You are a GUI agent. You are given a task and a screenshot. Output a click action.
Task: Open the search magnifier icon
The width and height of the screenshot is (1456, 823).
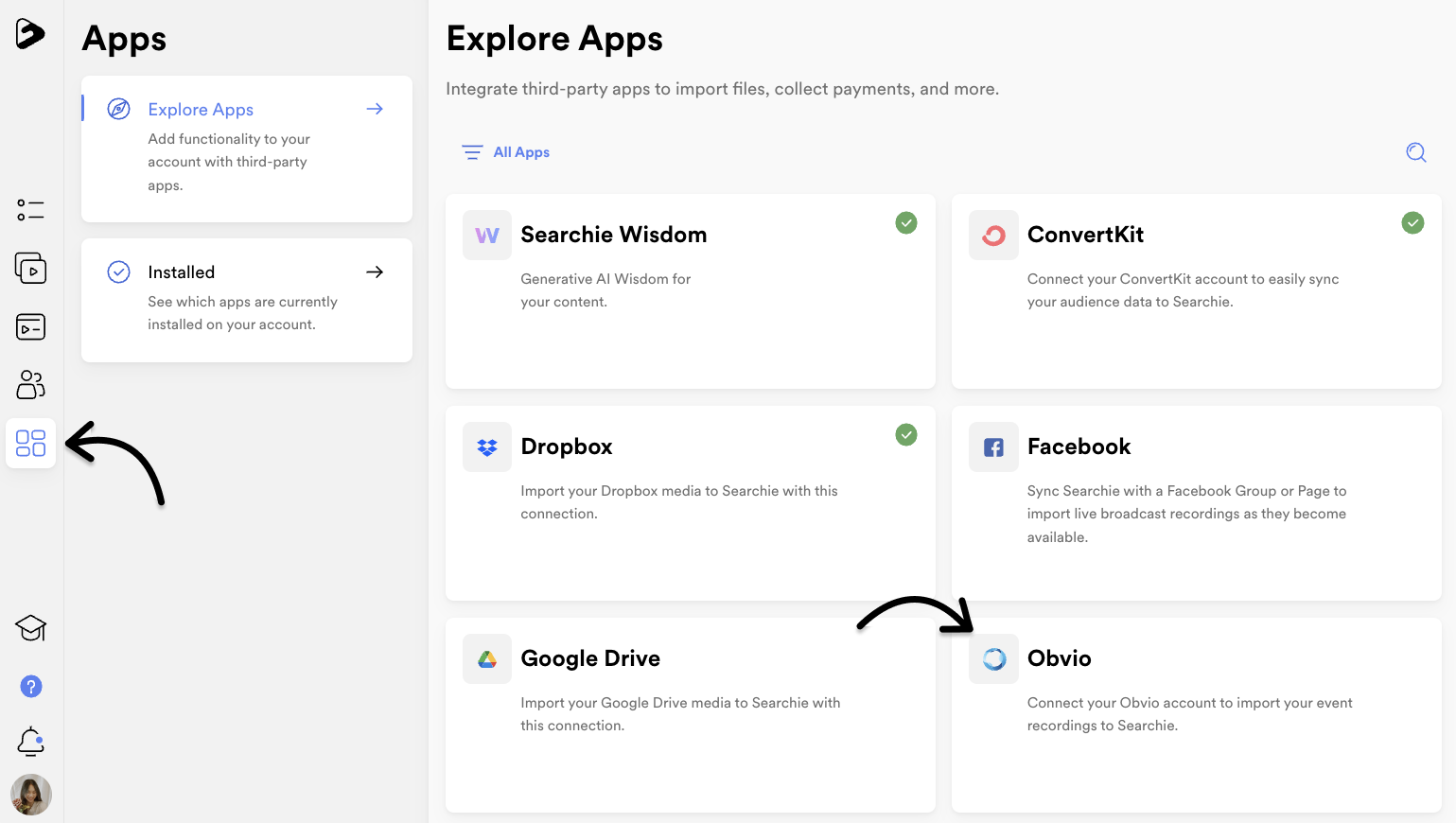tap(1415, 152)
